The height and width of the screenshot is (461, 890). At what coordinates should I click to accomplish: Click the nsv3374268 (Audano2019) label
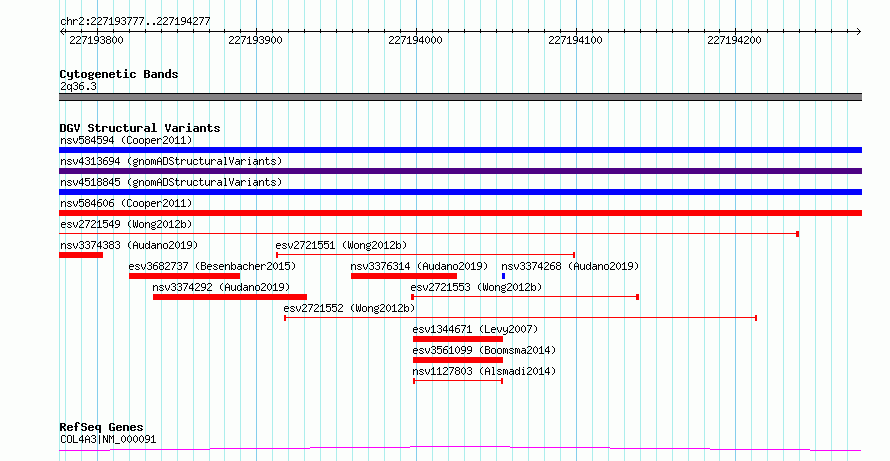point(570,266)
